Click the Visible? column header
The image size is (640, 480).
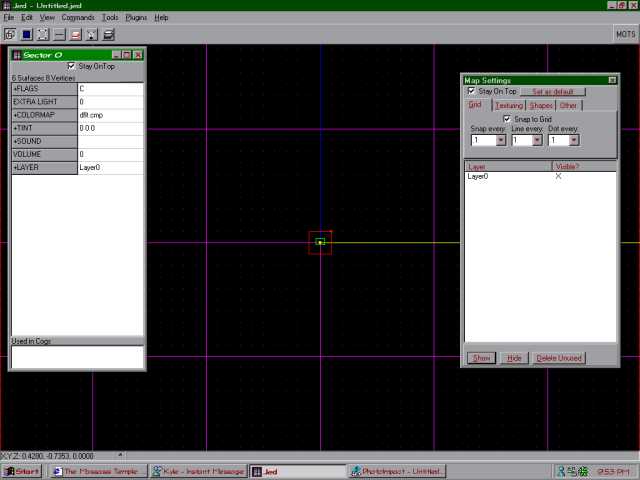584,167
